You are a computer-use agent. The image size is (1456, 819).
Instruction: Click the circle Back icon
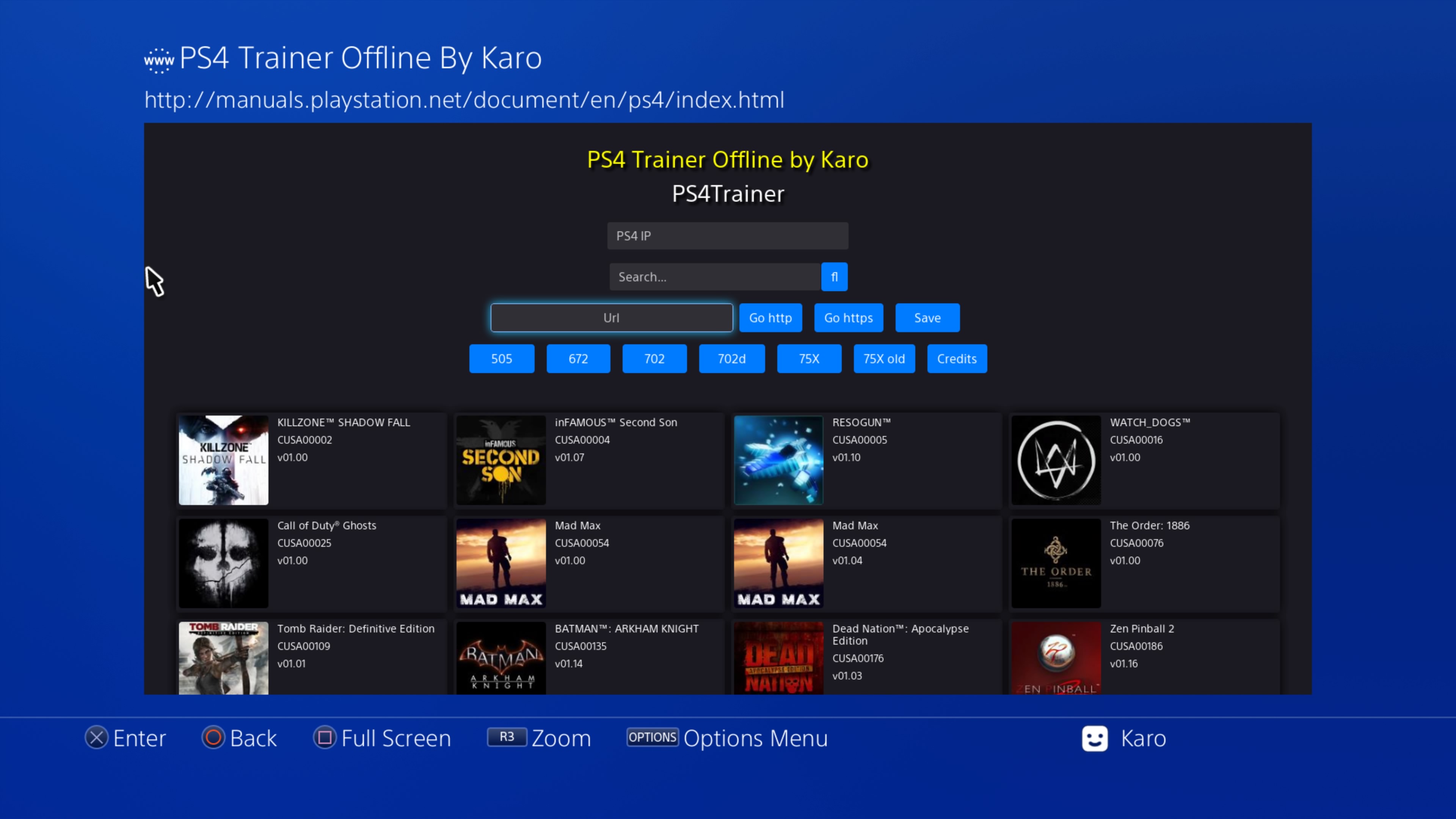tap(213, 737)
